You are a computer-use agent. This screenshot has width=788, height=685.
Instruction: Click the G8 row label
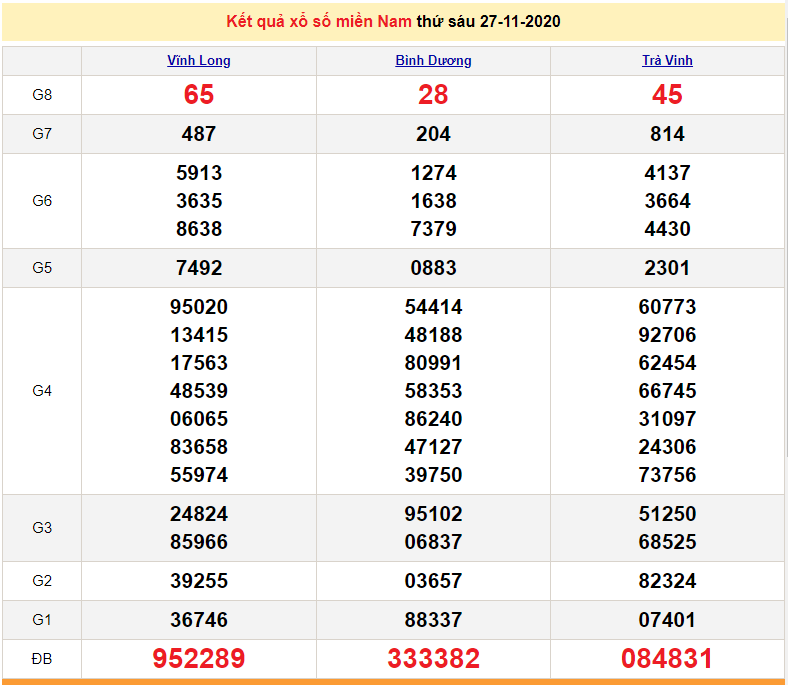(x=42, y=95)
